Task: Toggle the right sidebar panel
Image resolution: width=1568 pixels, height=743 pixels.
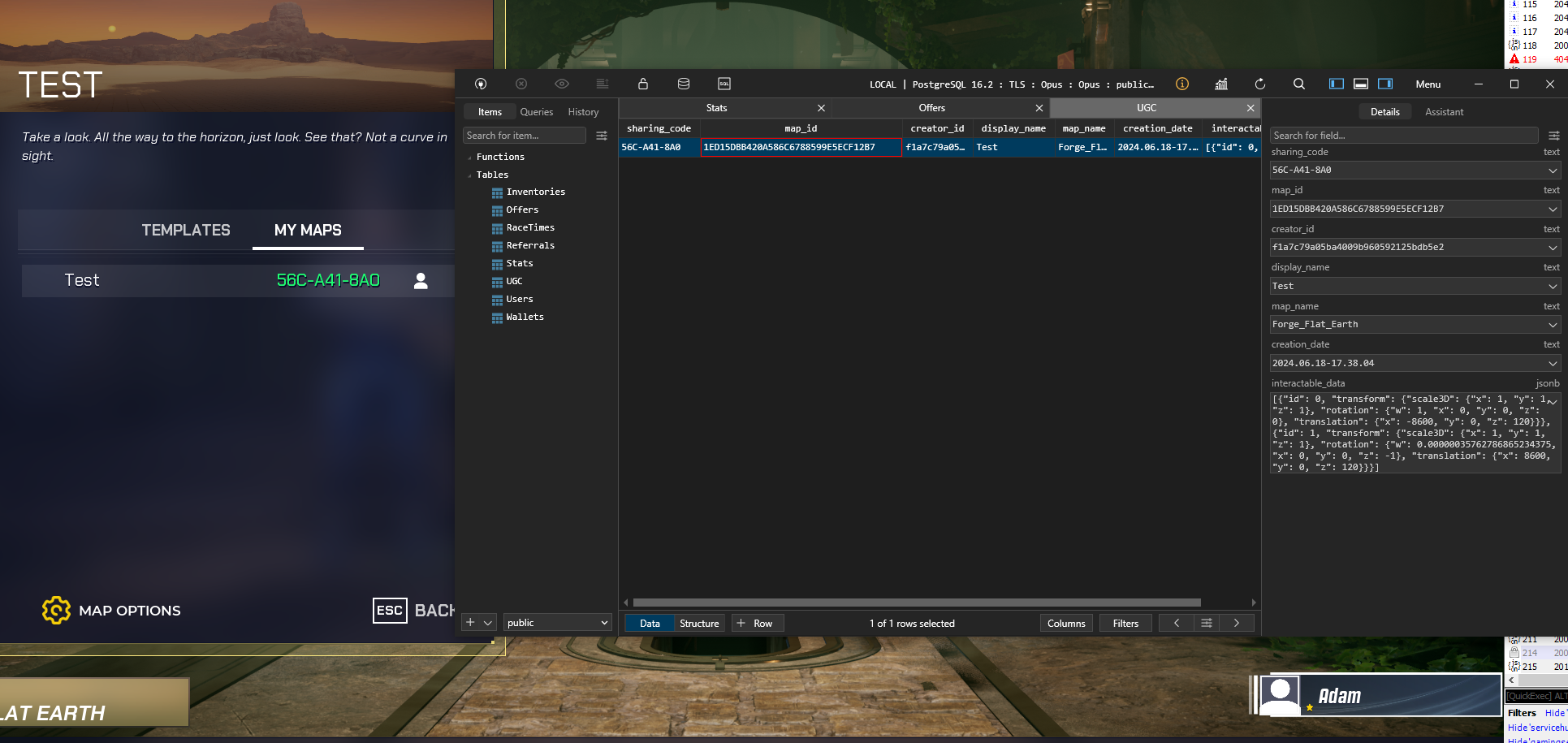Action: [x=1385, y=84]
